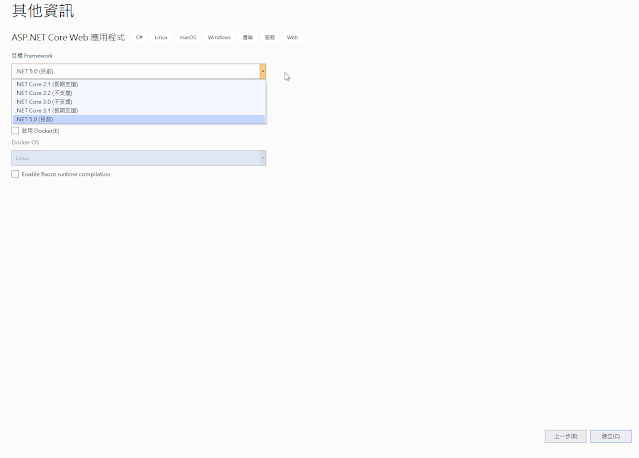Viewport: 639px width, 458px height.
Task: Pick .NET Core 3.0 in dropdown list
Action: pyautogui.click(x=139, y=102)
